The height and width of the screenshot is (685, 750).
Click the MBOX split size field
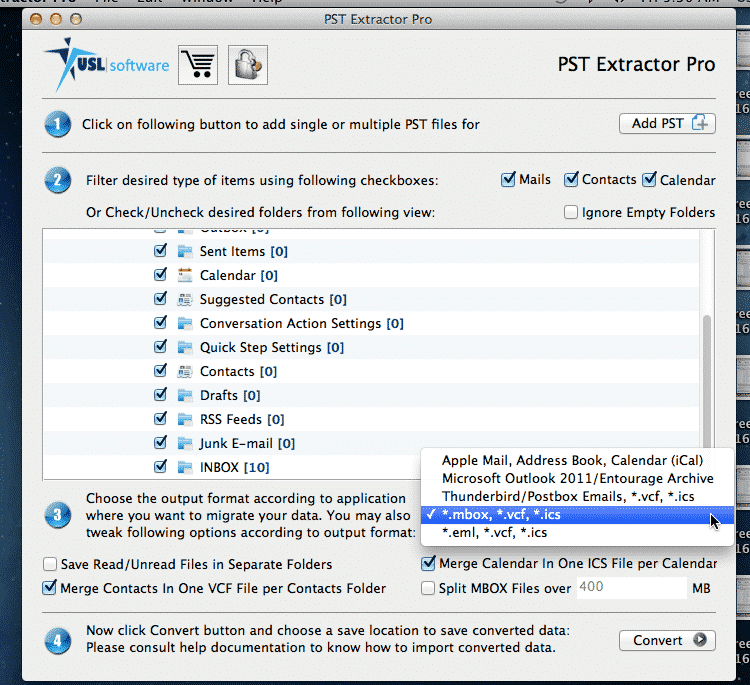(x=631, y=587)
